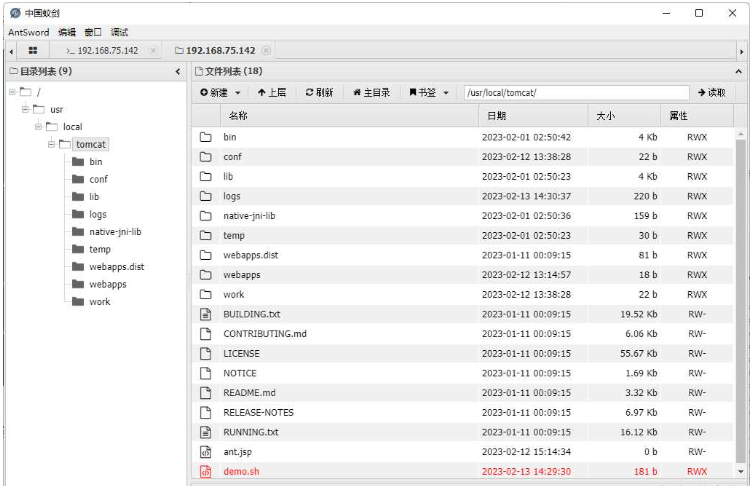The image size is (753, 486).
Task: Click the webapps folder icon in file list
Action: [x=206, y=275]
